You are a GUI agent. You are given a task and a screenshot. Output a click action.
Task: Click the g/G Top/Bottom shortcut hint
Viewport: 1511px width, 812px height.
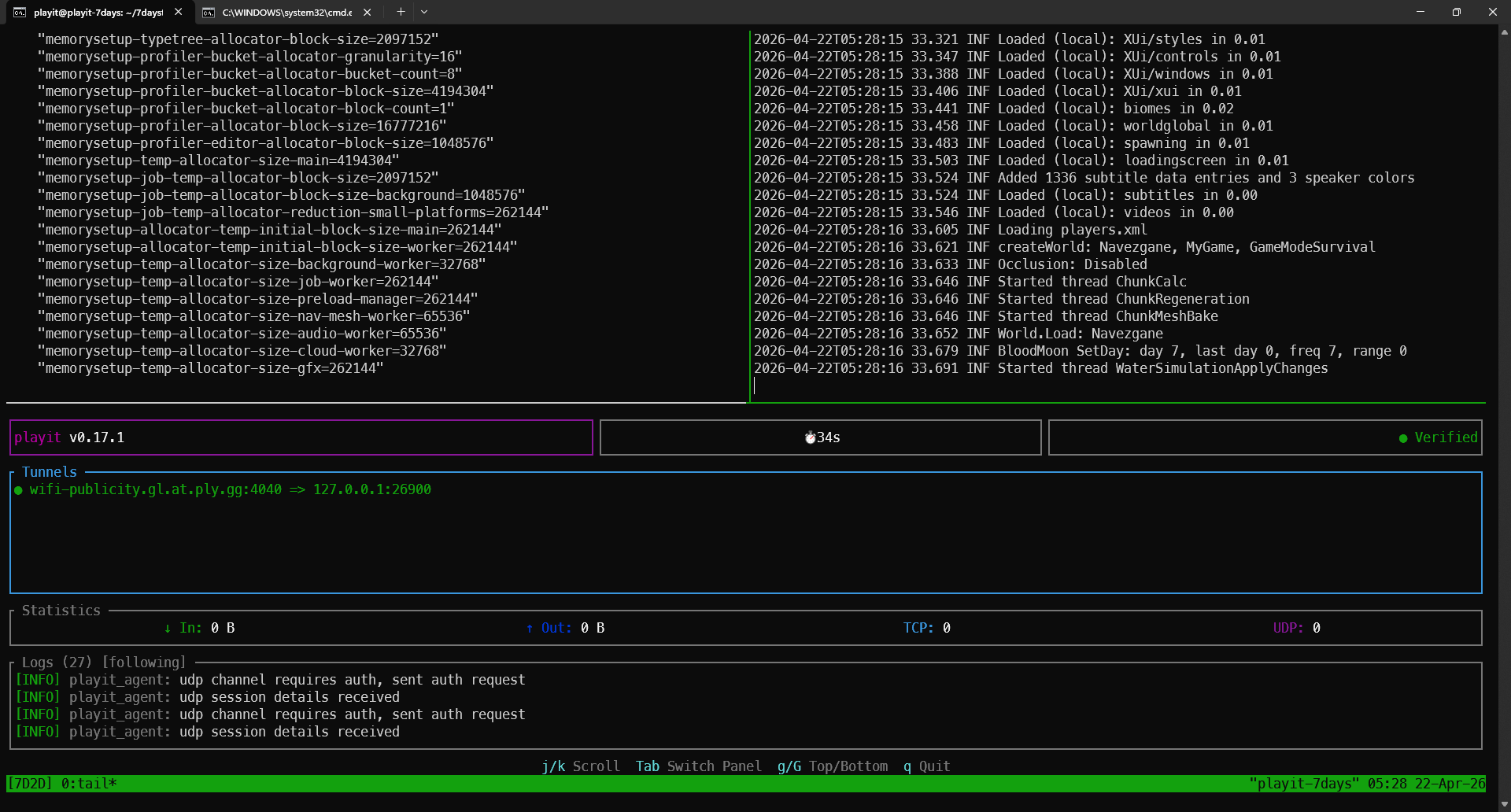click(833, 766)
